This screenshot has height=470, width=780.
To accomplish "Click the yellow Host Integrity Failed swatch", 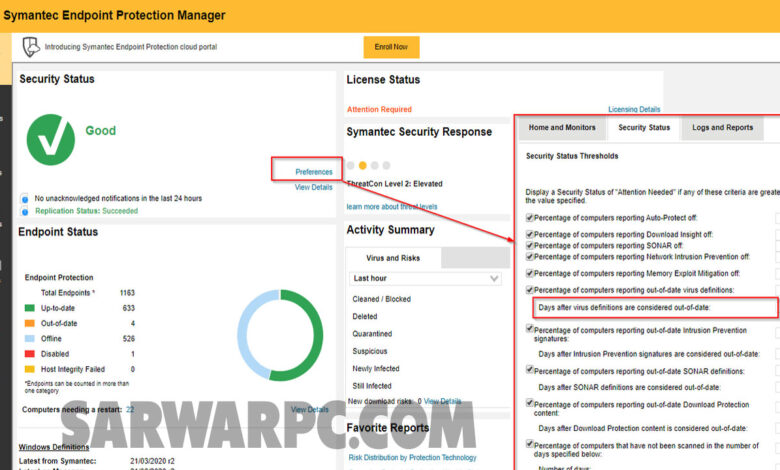I will pyautogui.click(x=30, y=369).
